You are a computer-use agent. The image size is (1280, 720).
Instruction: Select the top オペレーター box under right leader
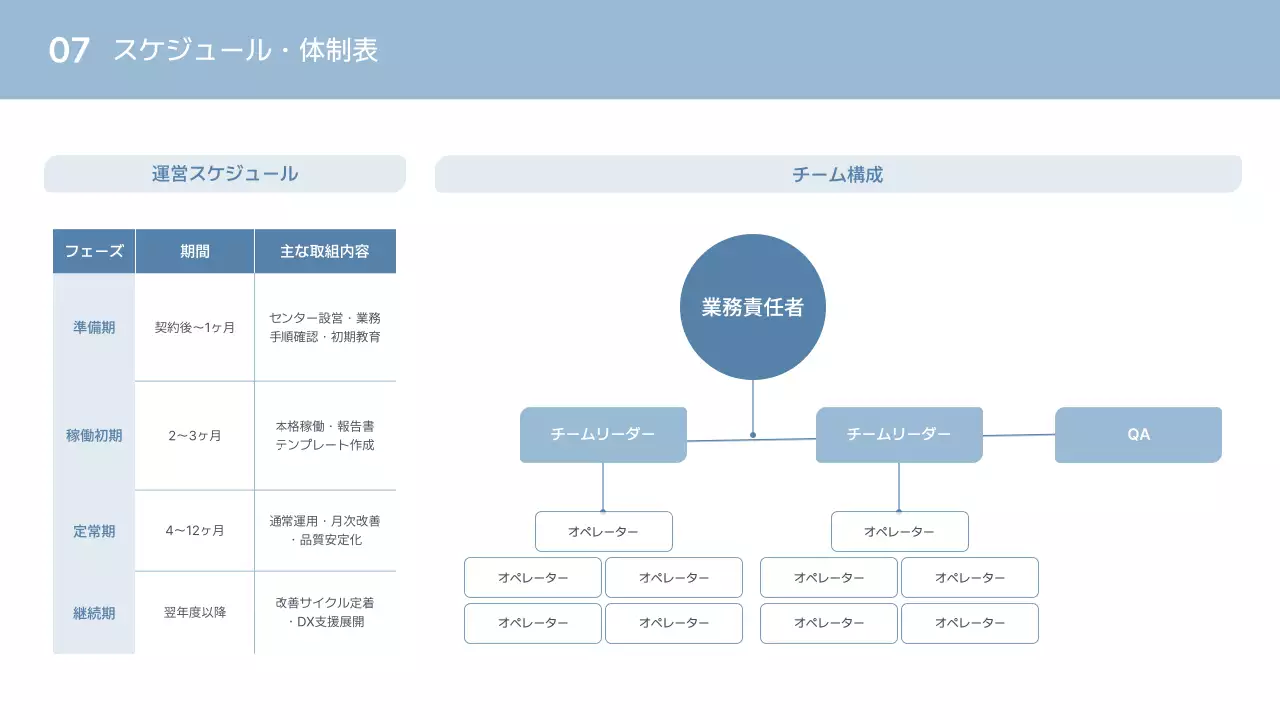(x=898, y=531)
